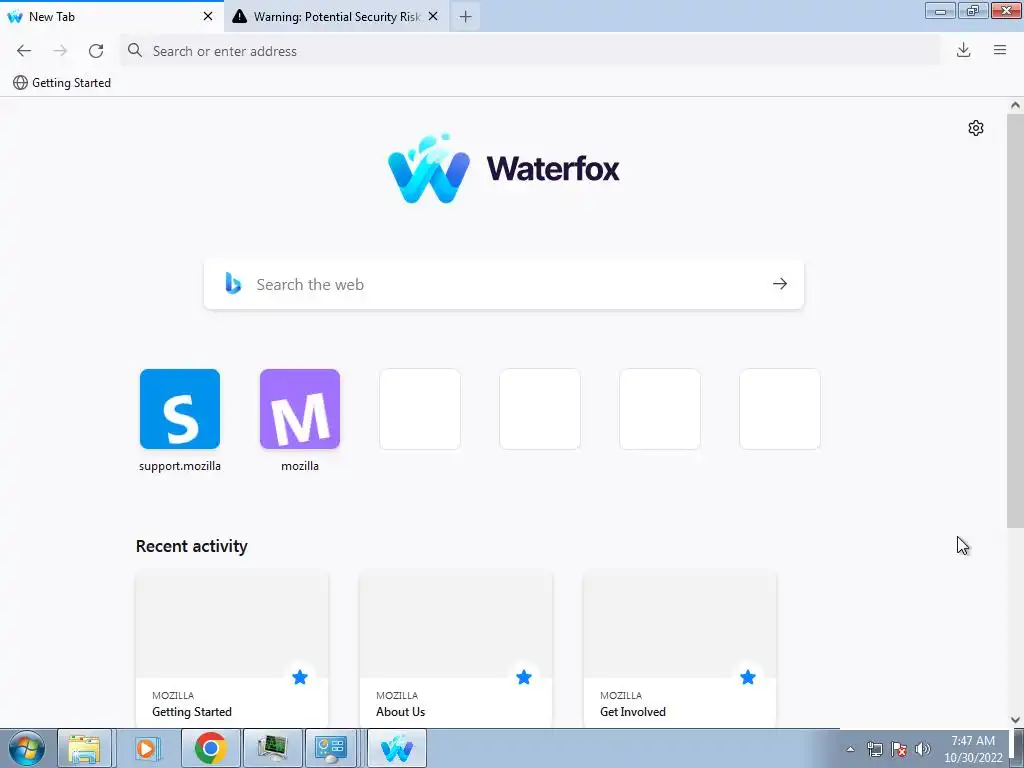Submit search with the arrow button
The height and width of the screenshot is (768, 1024).
point(780,284)
